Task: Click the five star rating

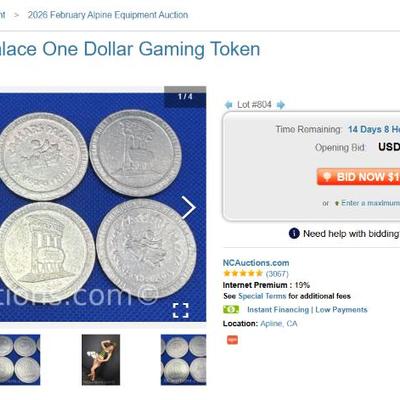Action: (243, 274)
